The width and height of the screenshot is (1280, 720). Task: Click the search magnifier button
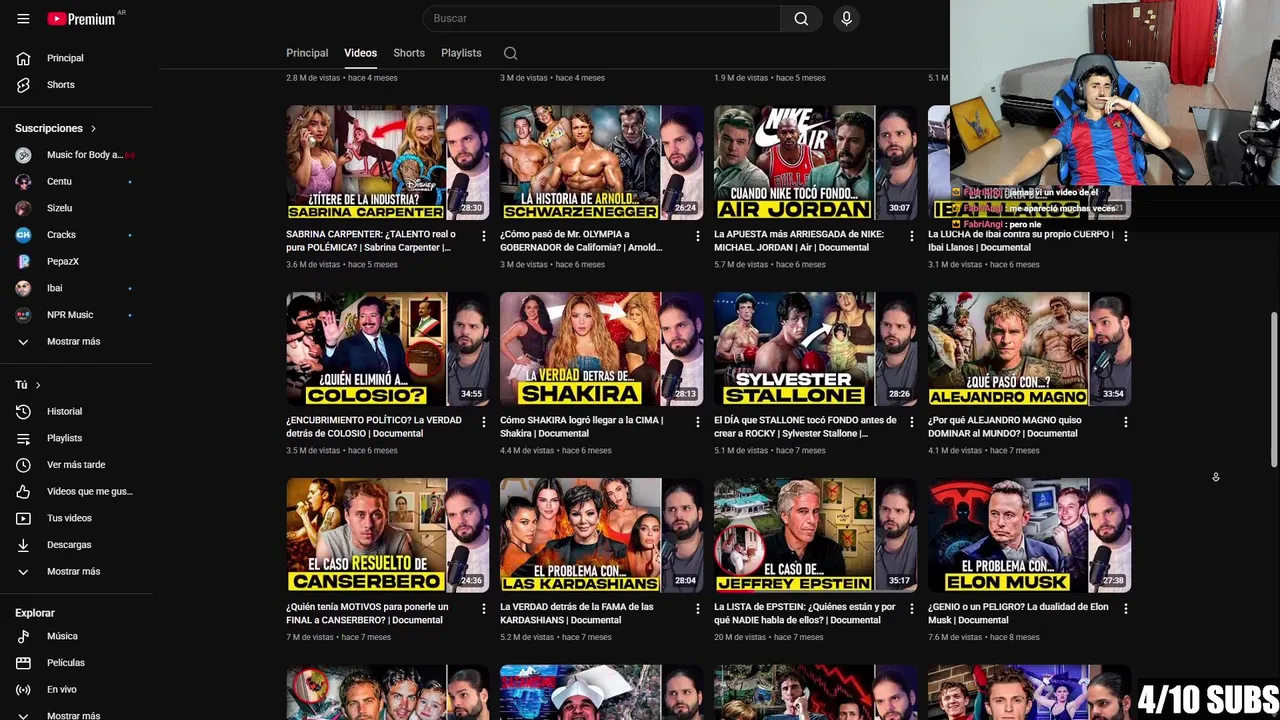(x=801, y=18)
